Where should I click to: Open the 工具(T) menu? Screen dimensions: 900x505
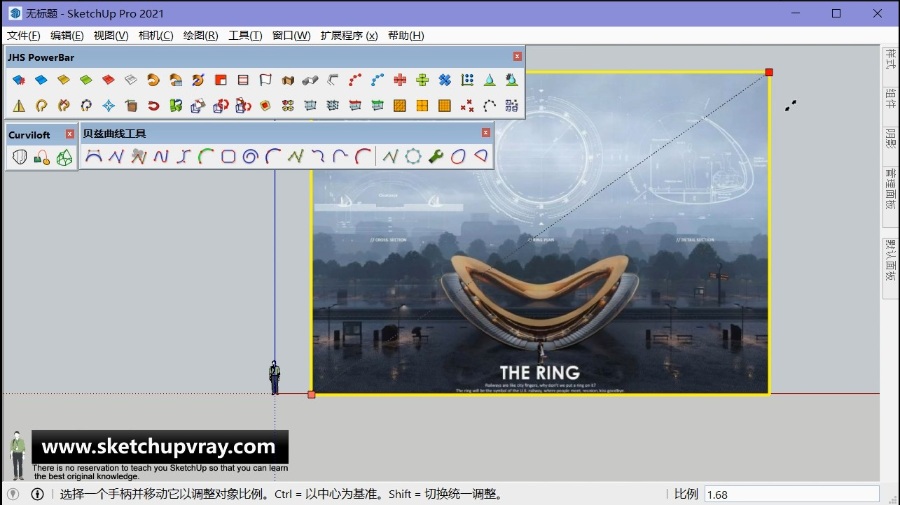(x=245, y=36)
